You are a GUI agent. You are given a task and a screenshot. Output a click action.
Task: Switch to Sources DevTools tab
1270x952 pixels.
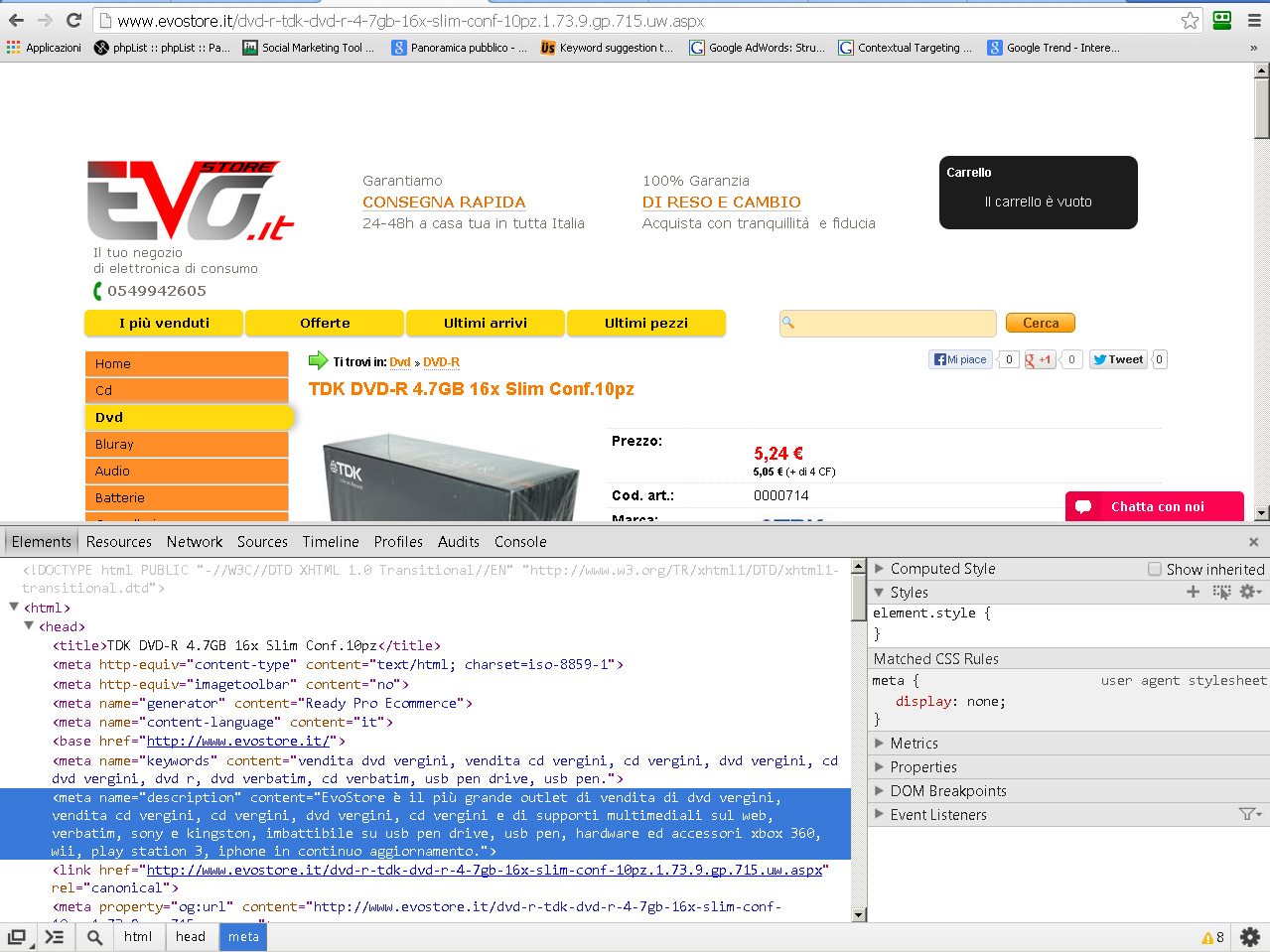[x=262, y=542]
